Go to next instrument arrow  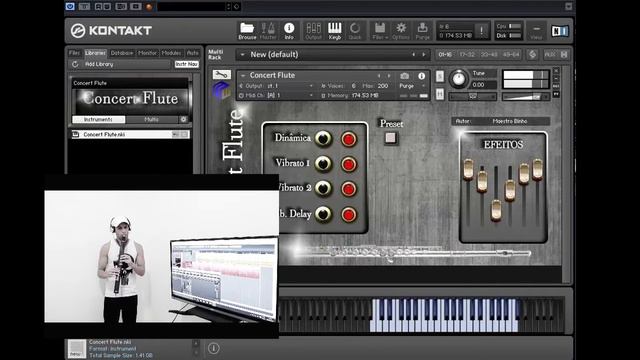tap(389, 76)
